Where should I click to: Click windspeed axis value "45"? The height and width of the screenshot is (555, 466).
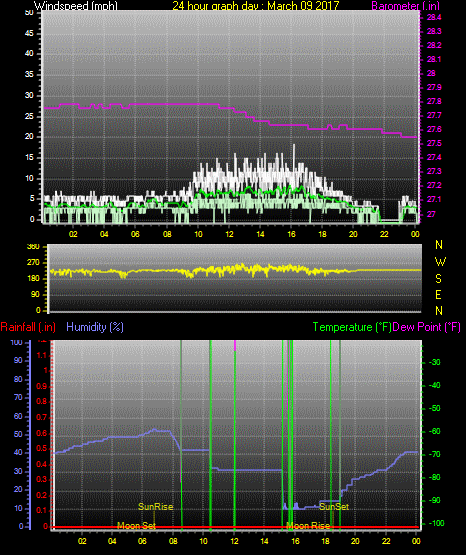[29, 33]
